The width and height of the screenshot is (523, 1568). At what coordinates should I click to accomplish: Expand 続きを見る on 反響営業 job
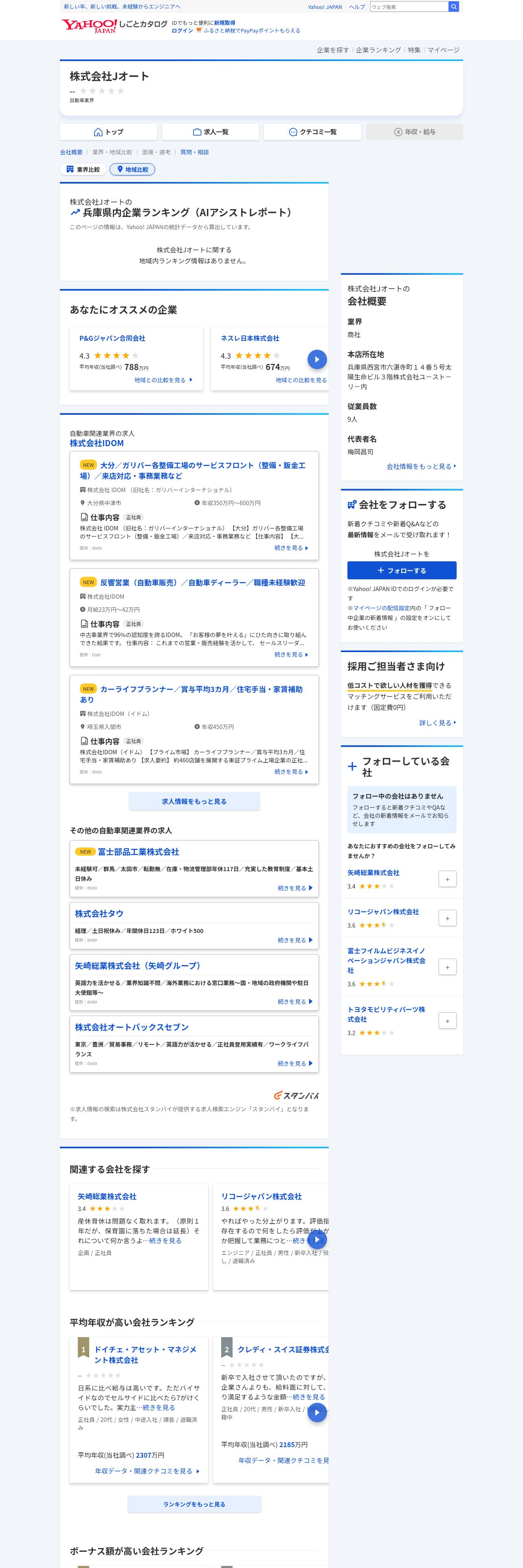tap(291, 654)
